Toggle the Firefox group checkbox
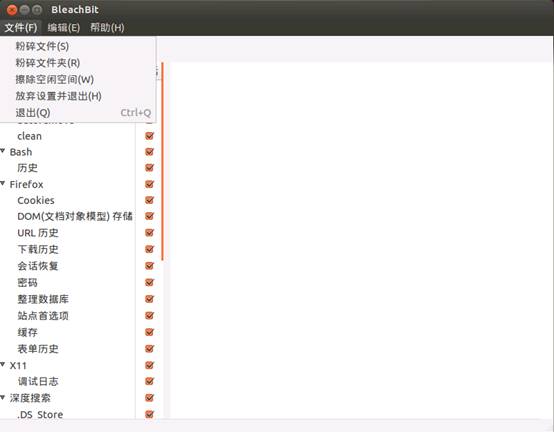This screenshot has width=554, height=432. click(149, 184)
